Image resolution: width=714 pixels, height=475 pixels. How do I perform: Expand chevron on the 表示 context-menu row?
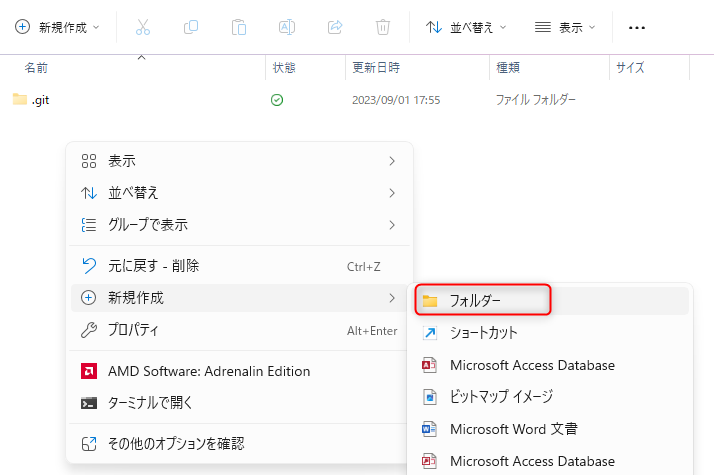tap(392, 161)
